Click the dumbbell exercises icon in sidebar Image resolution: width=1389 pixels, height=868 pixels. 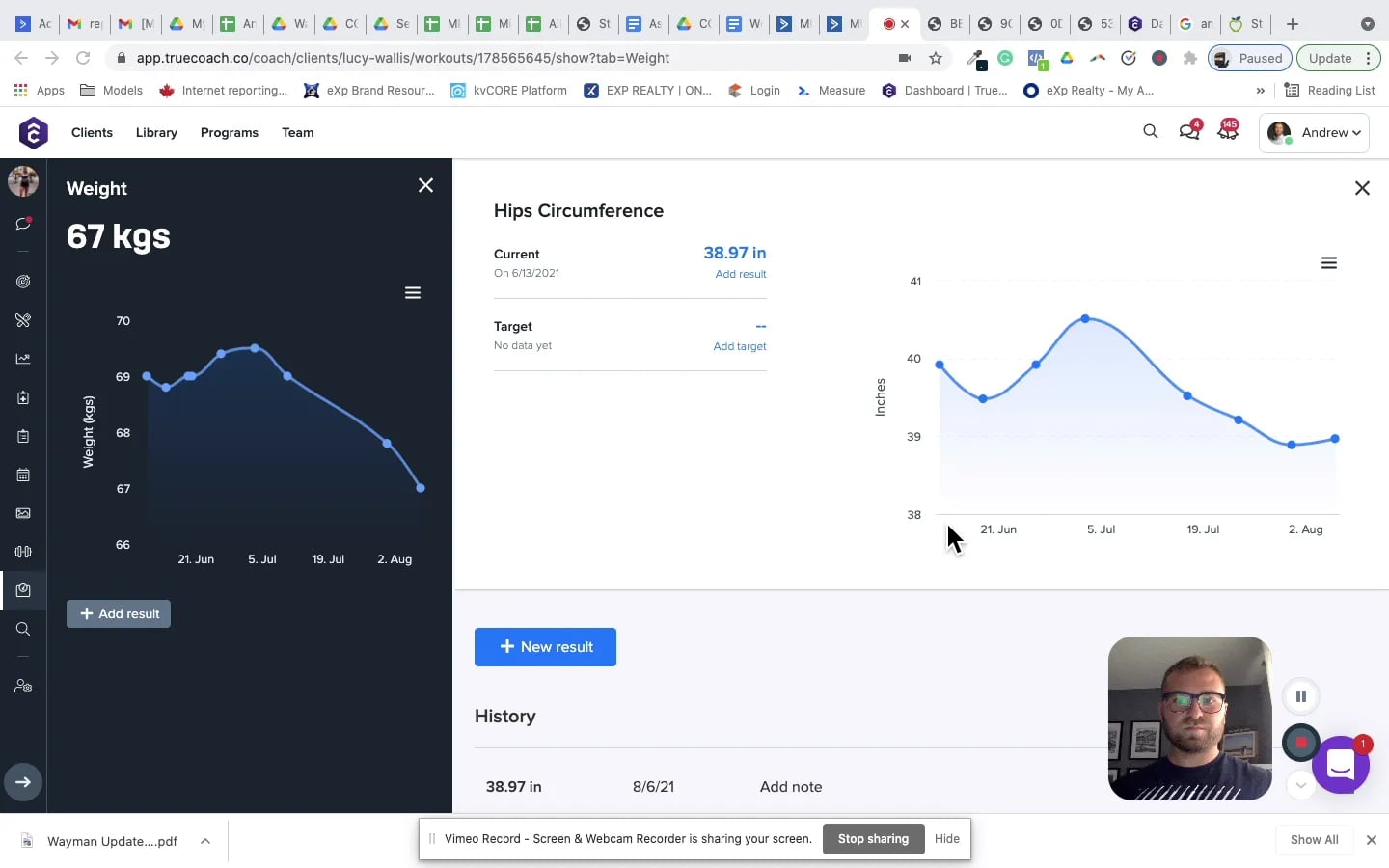[23, 552]
